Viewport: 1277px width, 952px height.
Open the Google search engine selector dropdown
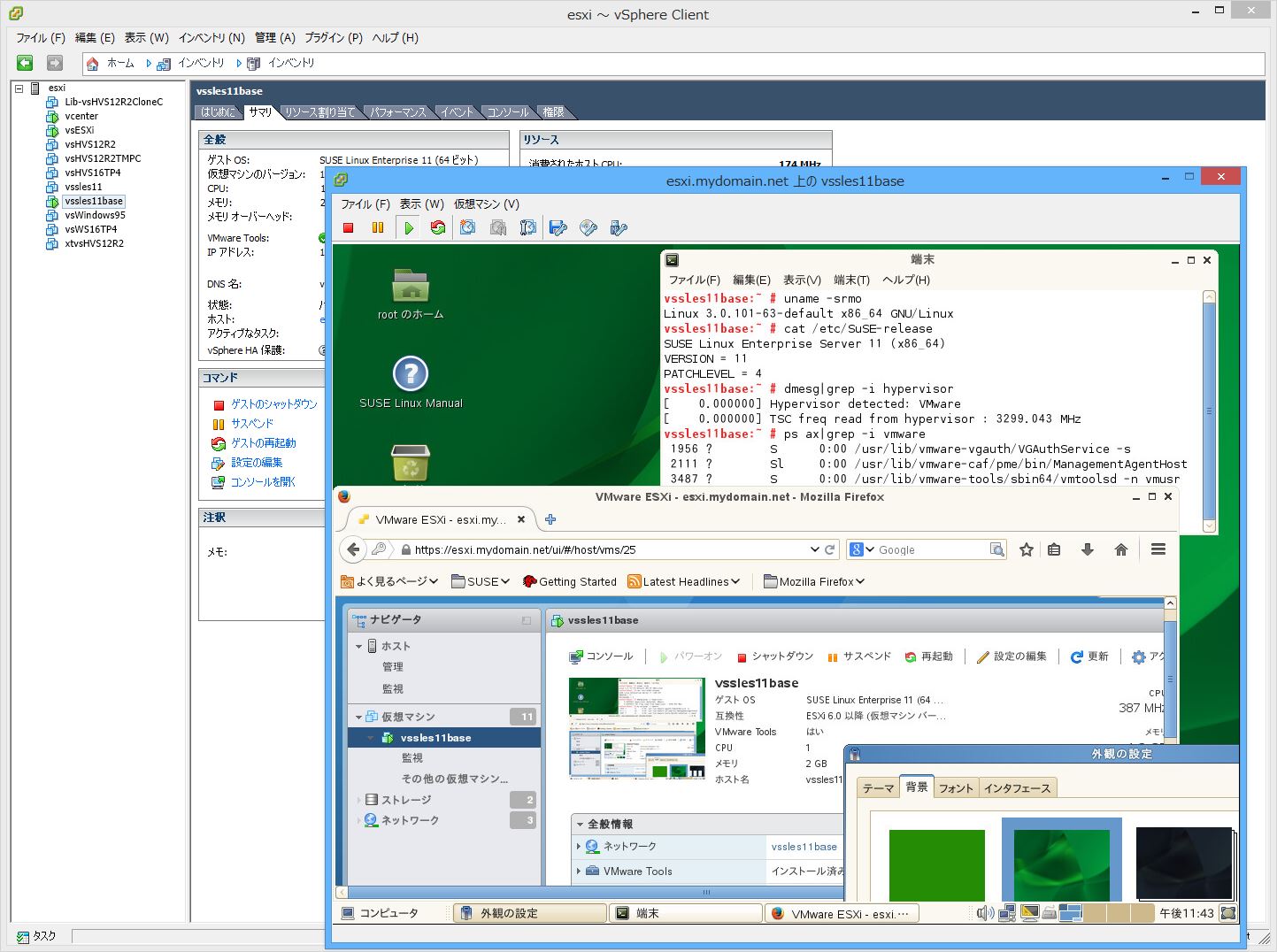tap(862, 549)
